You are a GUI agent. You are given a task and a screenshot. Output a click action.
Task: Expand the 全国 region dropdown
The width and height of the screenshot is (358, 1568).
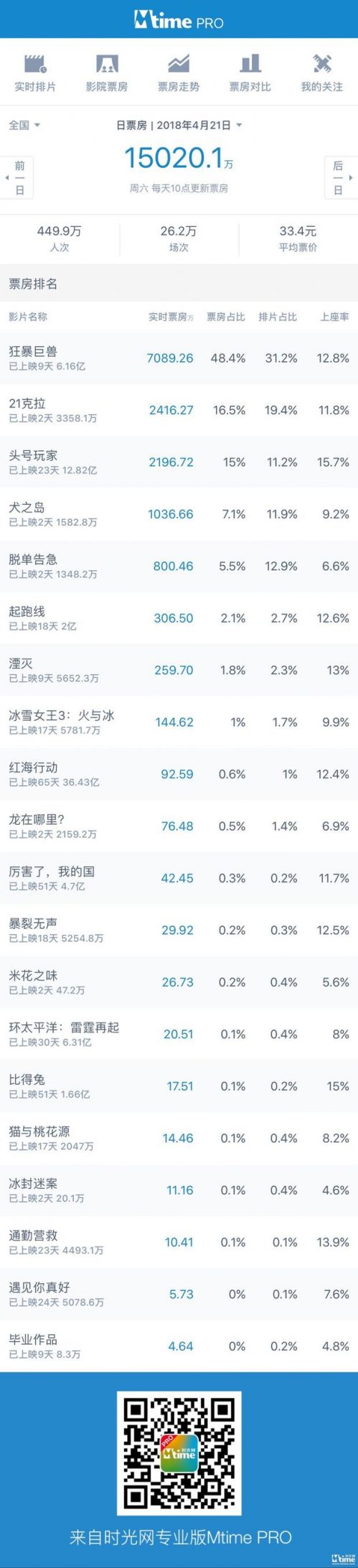pyautogui.click(x=24, y=125)
